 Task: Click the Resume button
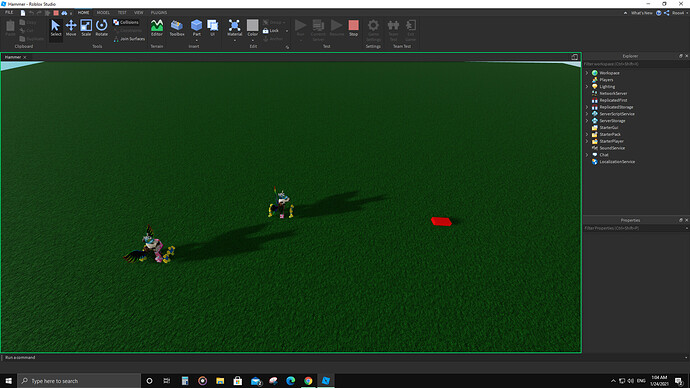pos(337,27)
